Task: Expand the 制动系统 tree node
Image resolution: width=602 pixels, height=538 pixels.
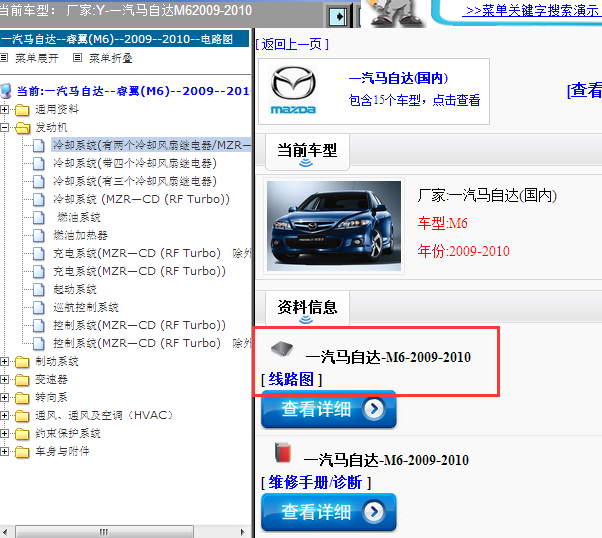Action: (x=4, y=362)
